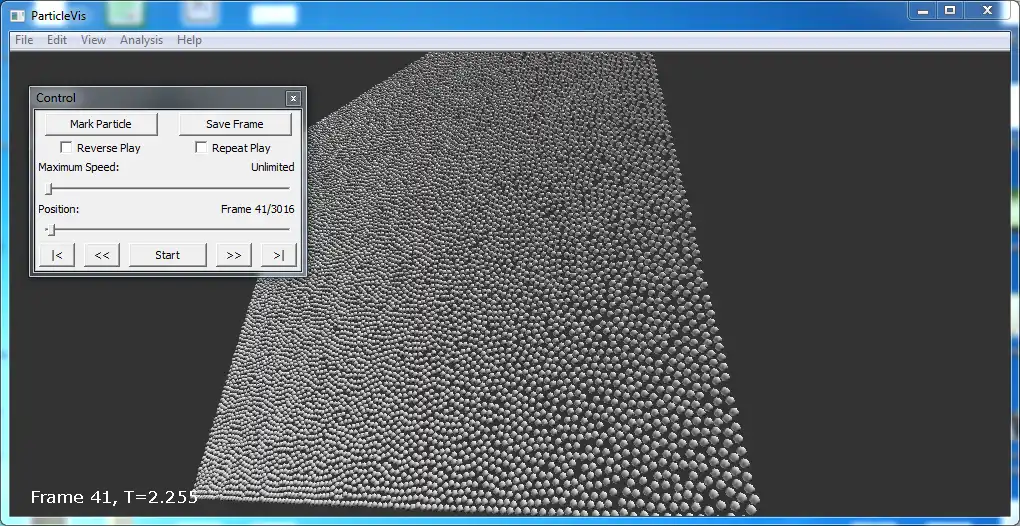Click the Save Frame button
This screenshot has height=526, width=1020.
pyautogui.click(x=235, y=124)
